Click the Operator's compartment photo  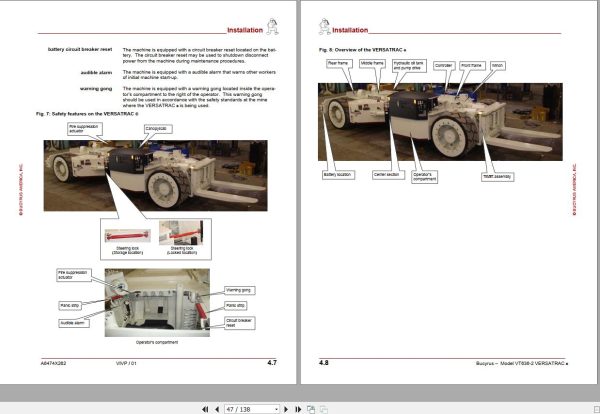coord(157,303)
